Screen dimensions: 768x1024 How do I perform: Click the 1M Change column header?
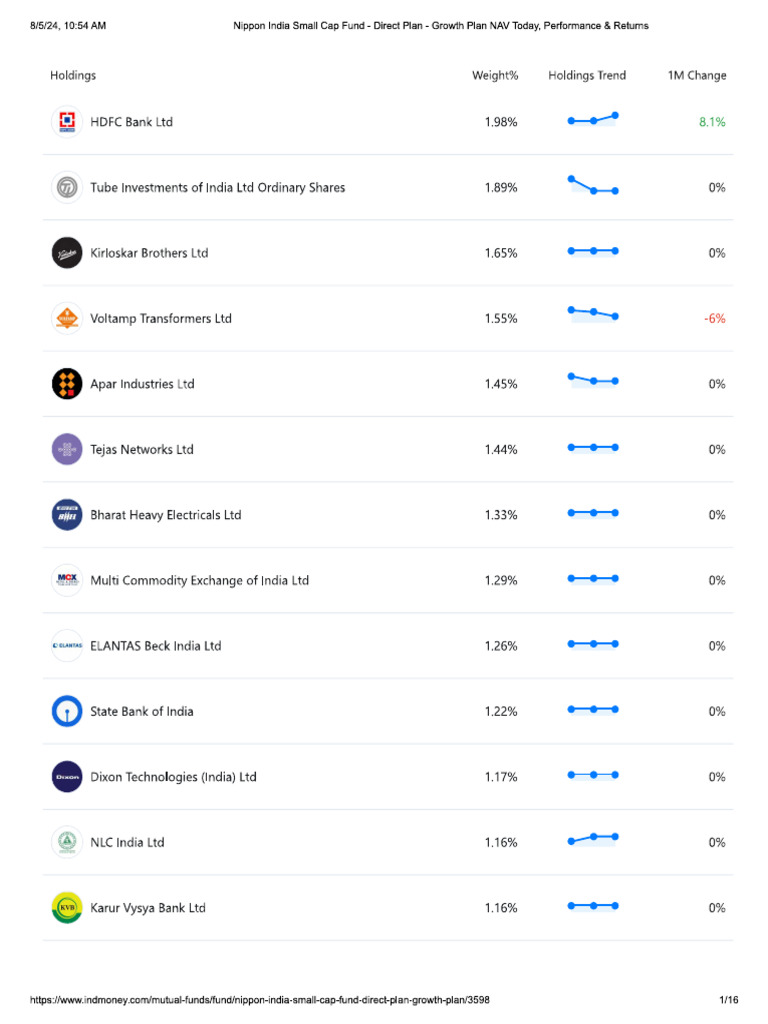pyautogui.click(x=697, y=76)
